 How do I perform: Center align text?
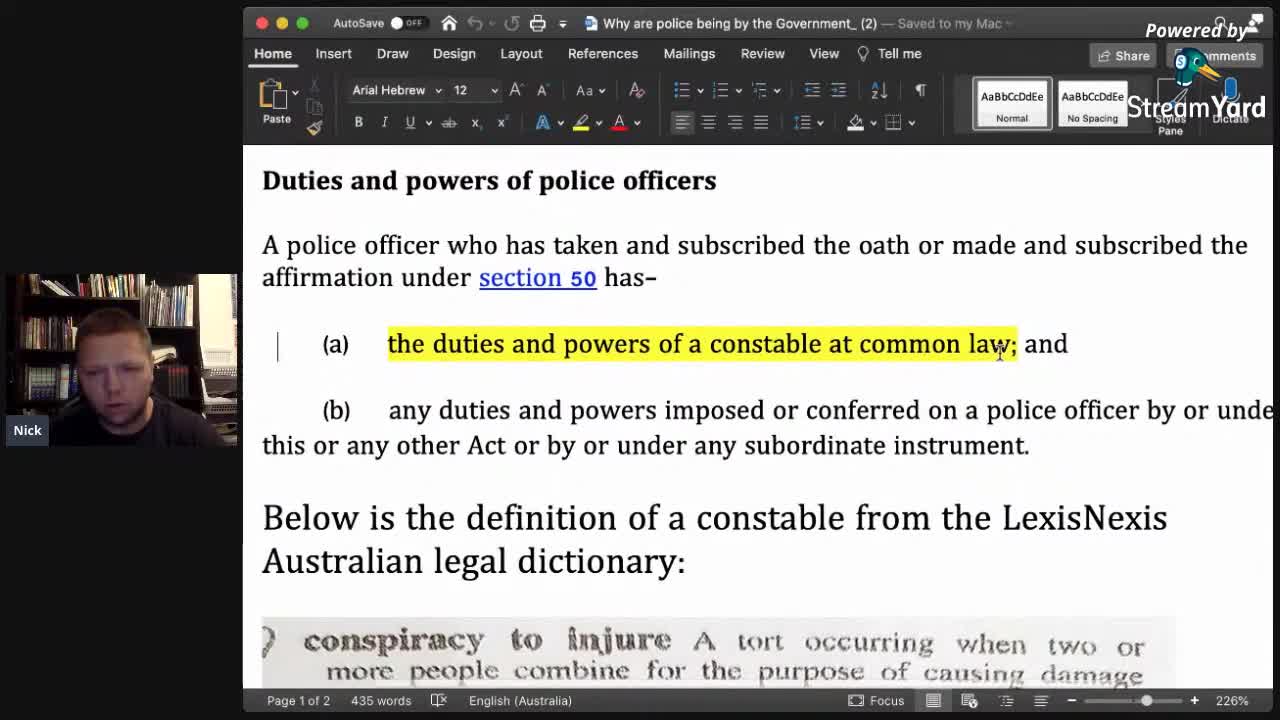click(708, 122)
